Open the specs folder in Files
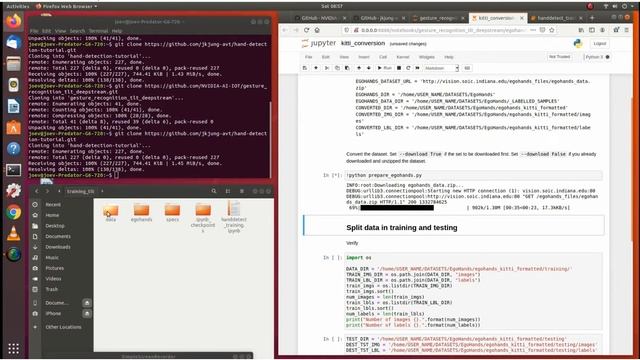 tap(172, 212)
